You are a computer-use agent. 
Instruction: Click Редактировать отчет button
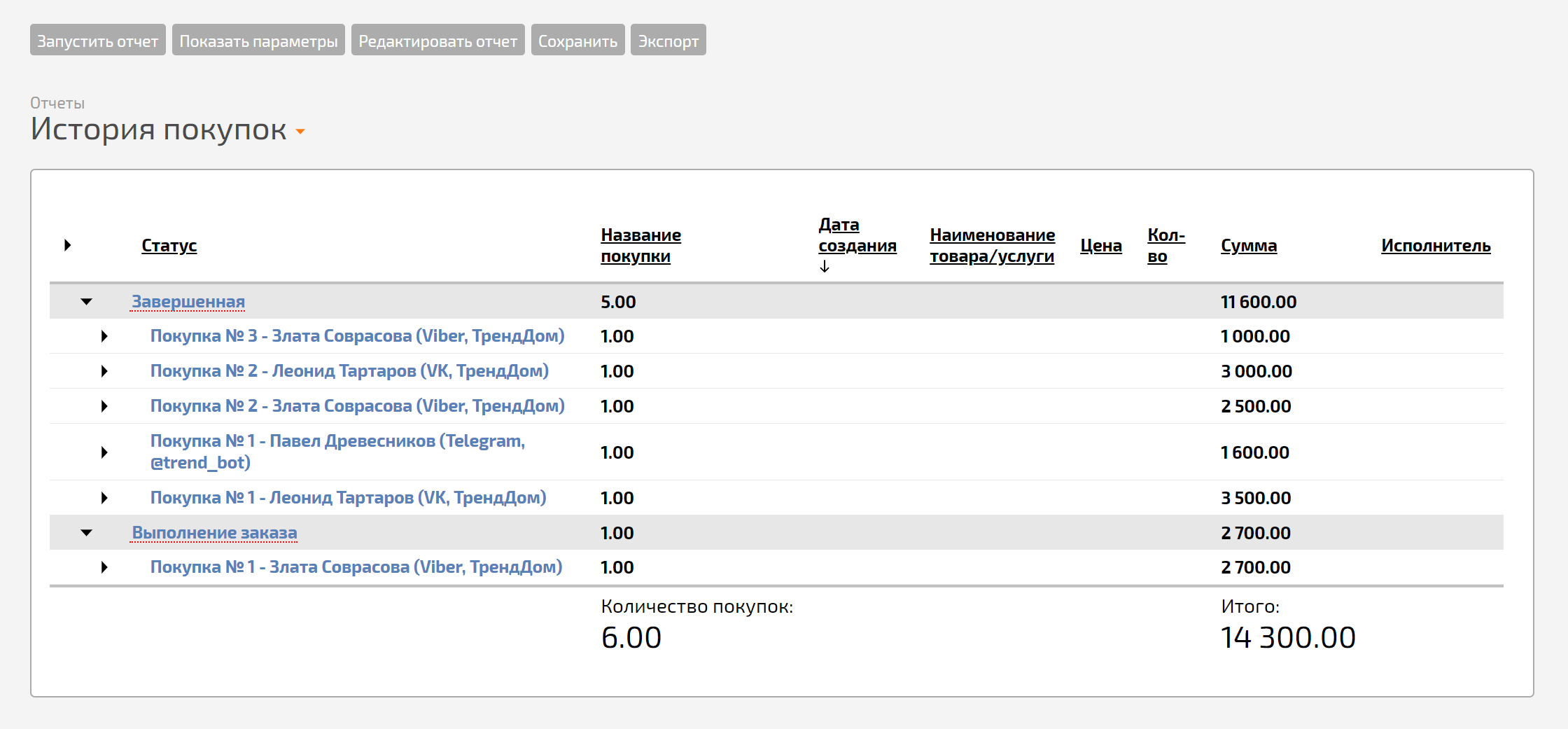click(438, 41)
